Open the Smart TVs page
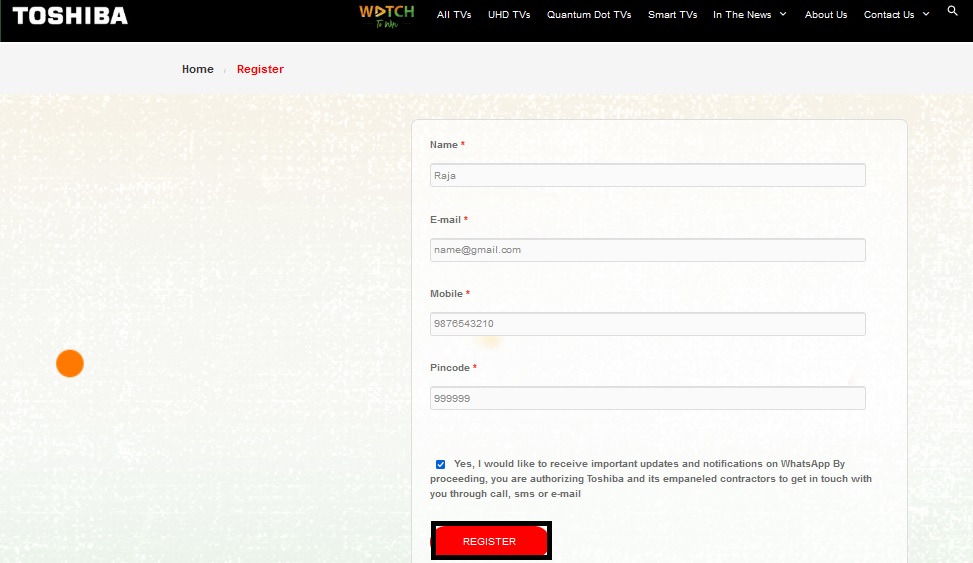973x563 pixels. coord(672,15)
